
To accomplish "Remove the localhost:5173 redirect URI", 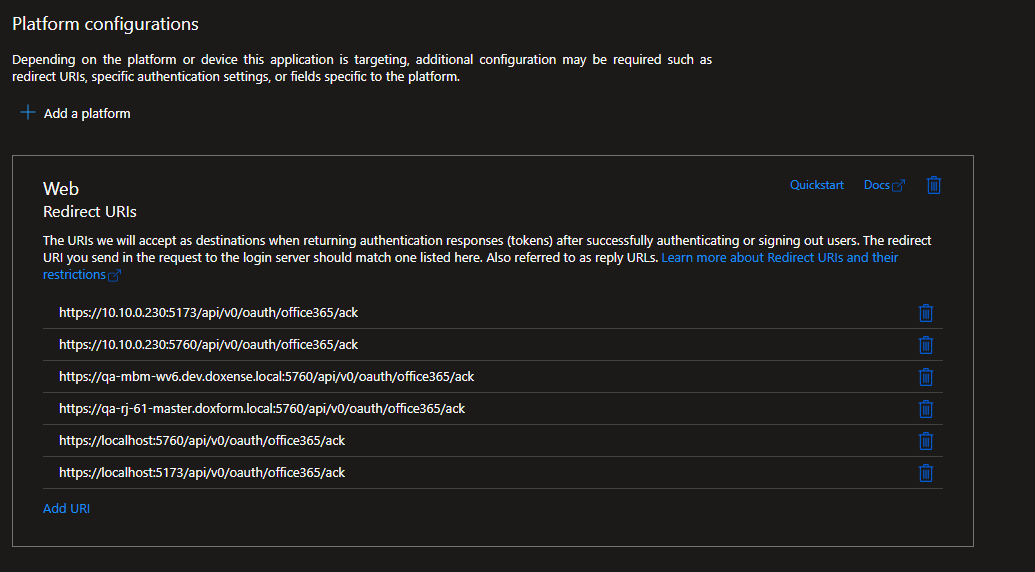I will point(926,473).
